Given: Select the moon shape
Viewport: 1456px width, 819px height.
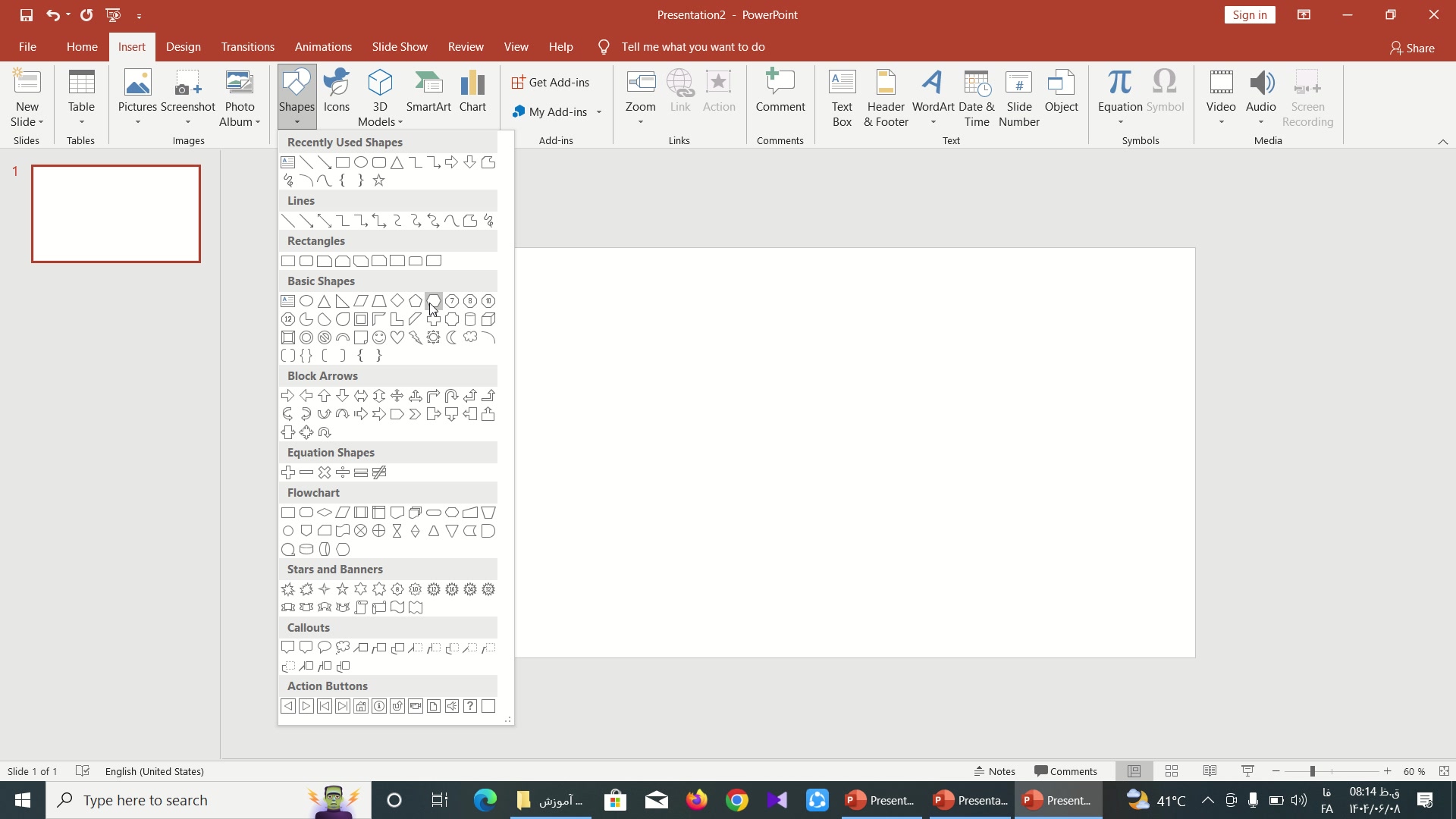Looking at the screenshot, I should 452,337.
